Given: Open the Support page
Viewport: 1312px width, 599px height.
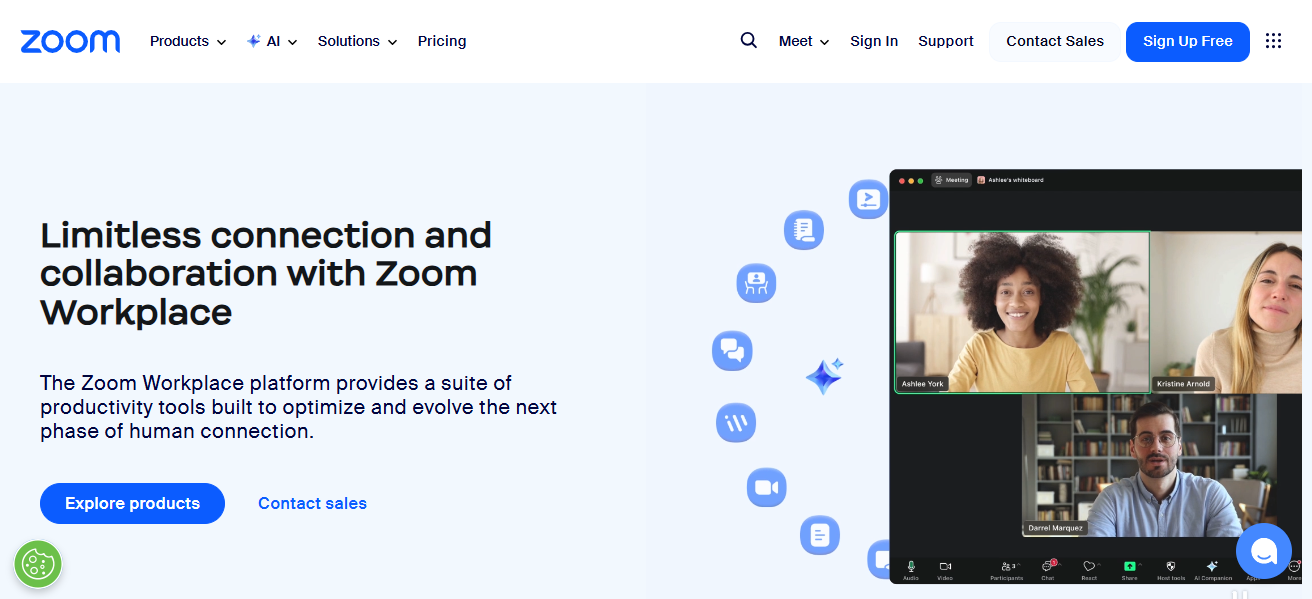Looking at the screenshot, I should click(x=946, y=41).
